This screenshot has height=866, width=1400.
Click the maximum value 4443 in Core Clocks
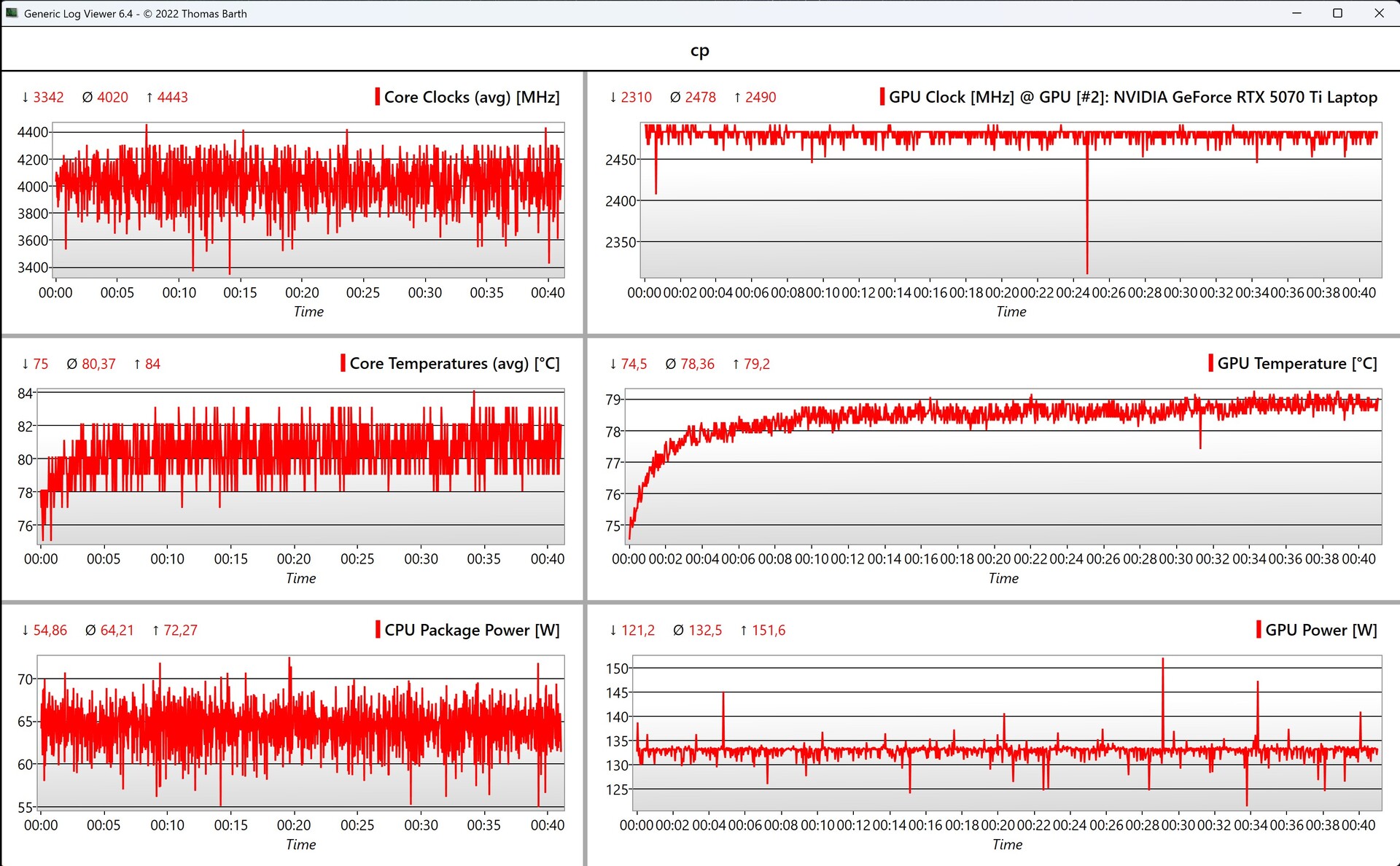point(172,97)
